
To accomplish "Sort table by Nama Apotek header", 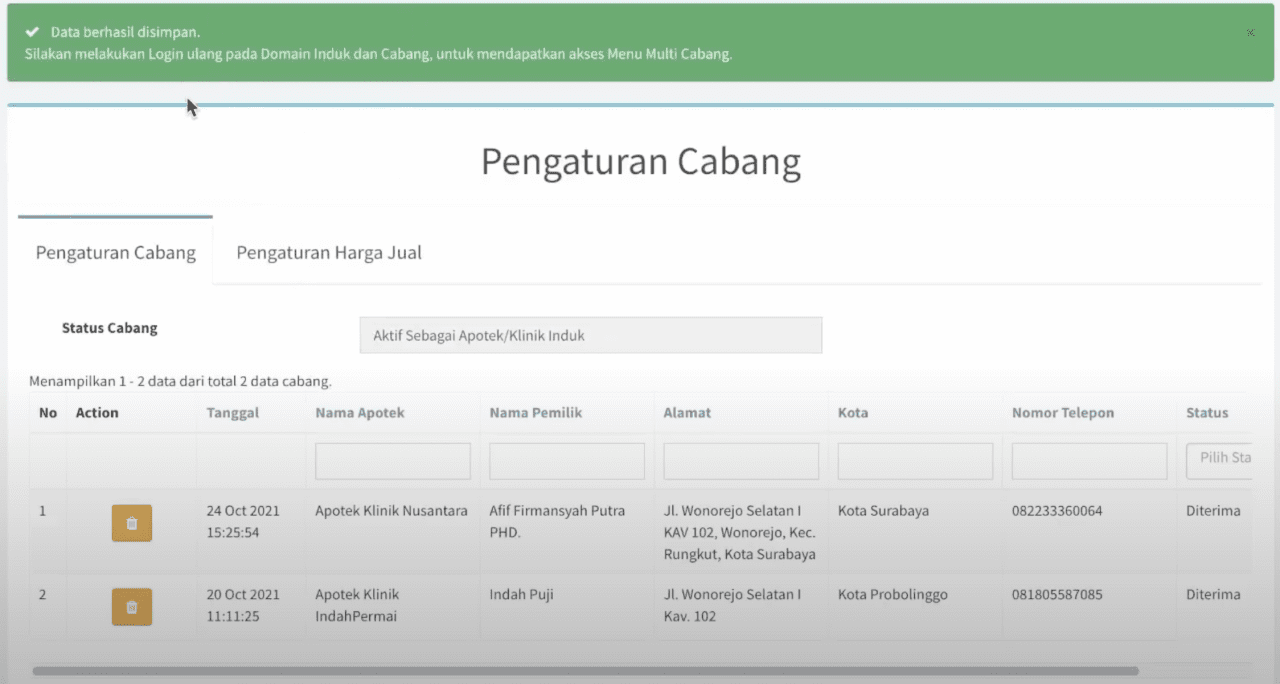I will point(360,413).
